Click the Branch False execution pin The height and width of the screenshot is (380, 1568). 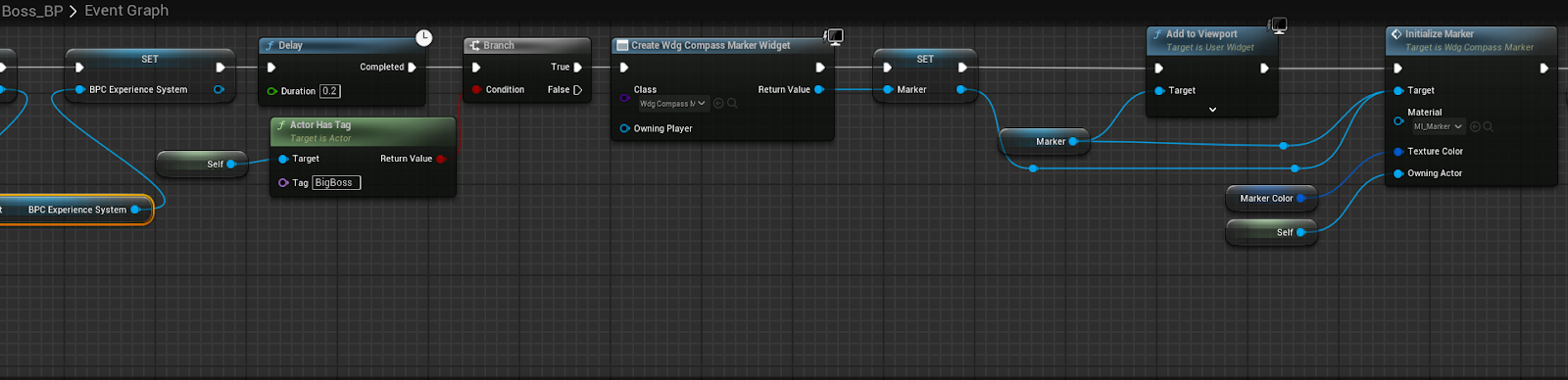click(x=577, y=90)
